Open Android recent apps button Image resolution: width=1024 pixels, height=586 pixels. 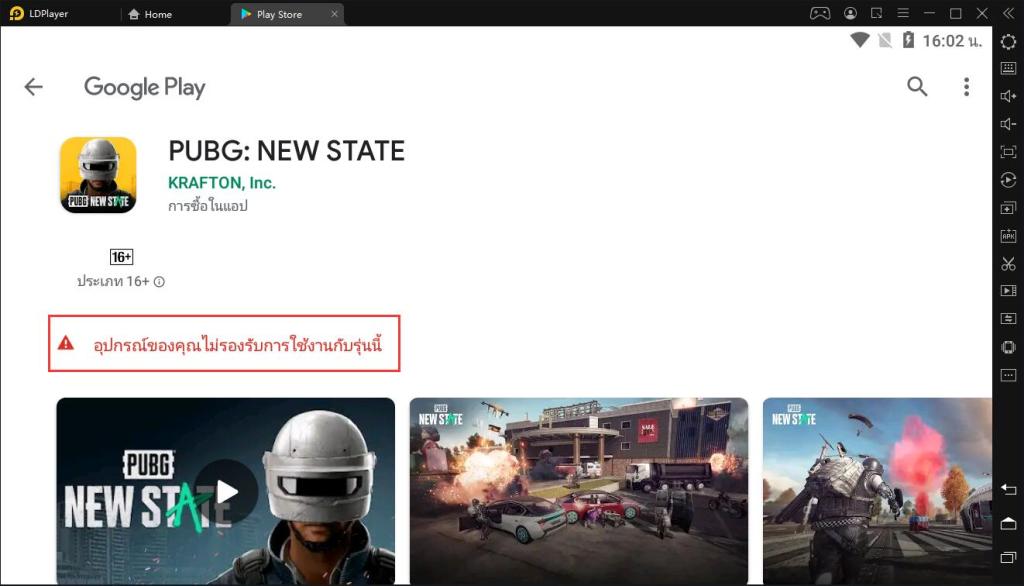[x=1008, y=557]
